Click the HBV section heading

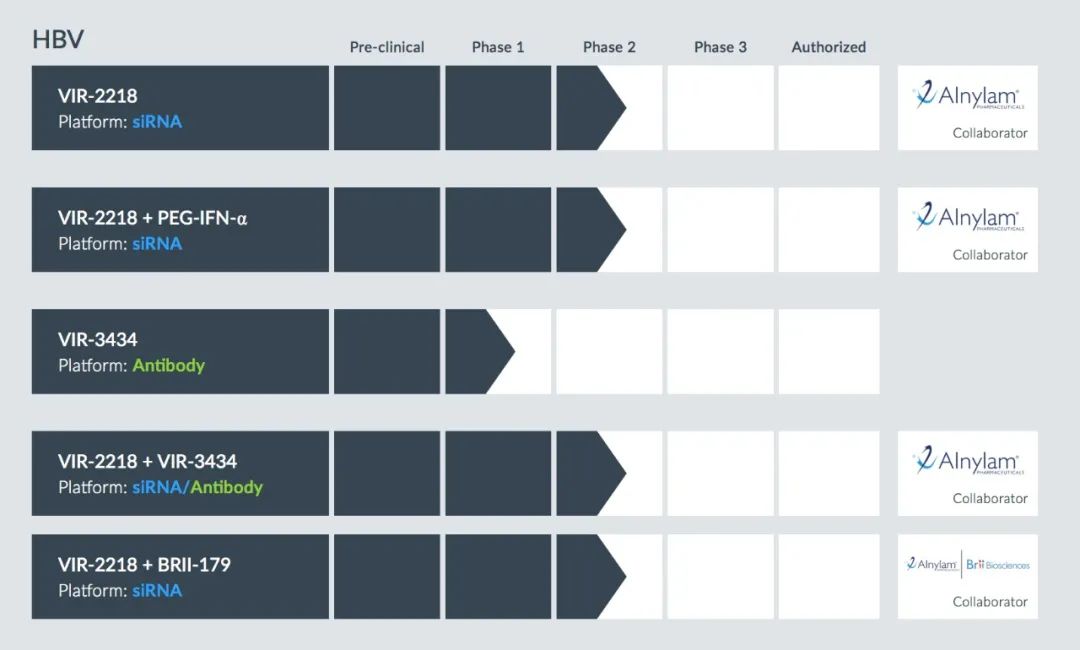pyautogui.click(x=58, y=40)
